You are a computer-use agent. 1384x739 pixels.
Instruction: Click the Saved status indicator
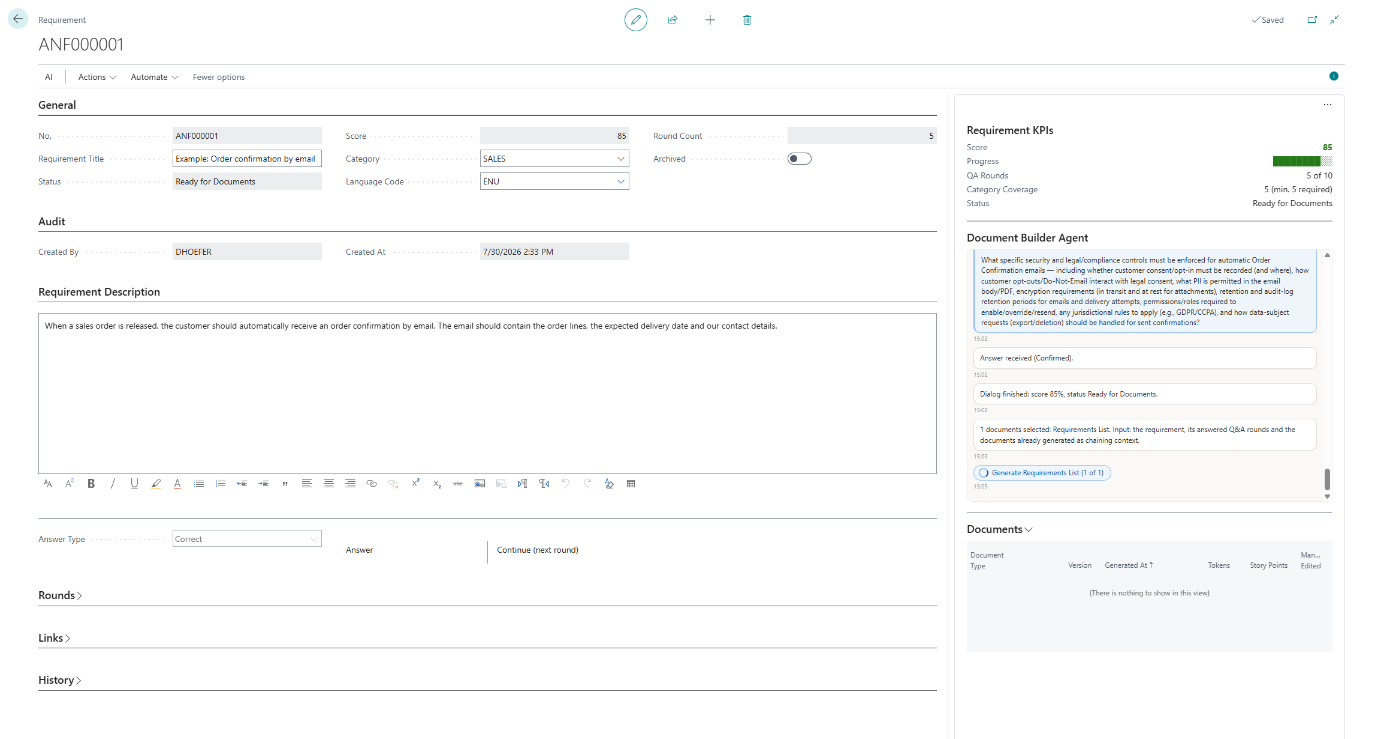(x=1267, y=20)
